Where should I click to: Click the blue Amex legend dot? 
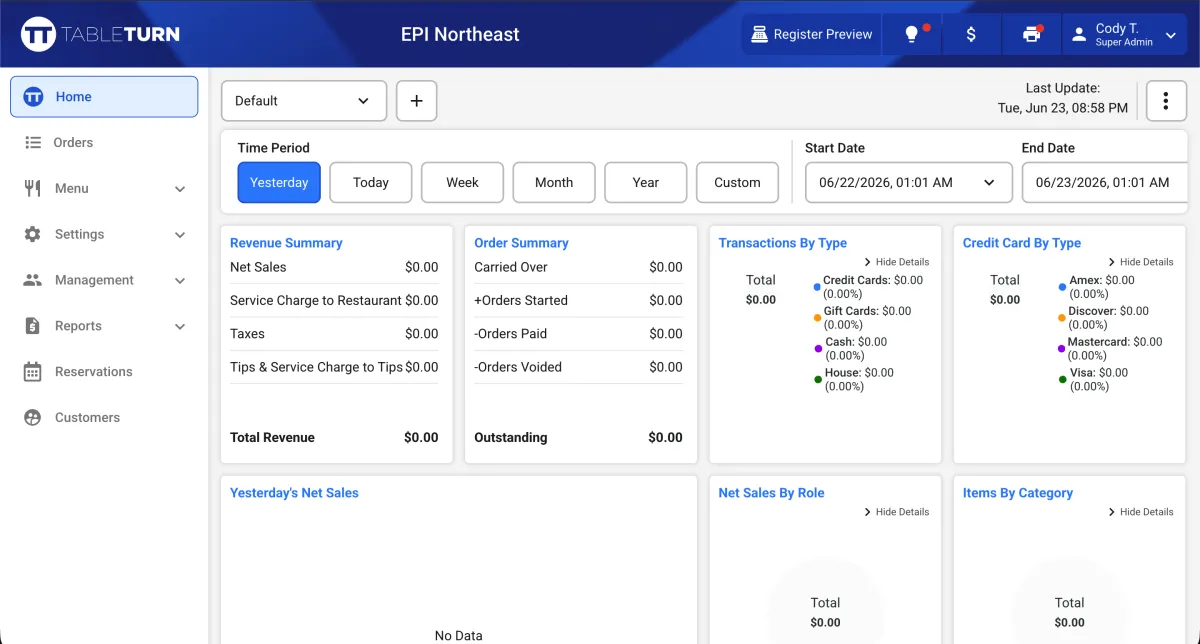[1062, 287]
